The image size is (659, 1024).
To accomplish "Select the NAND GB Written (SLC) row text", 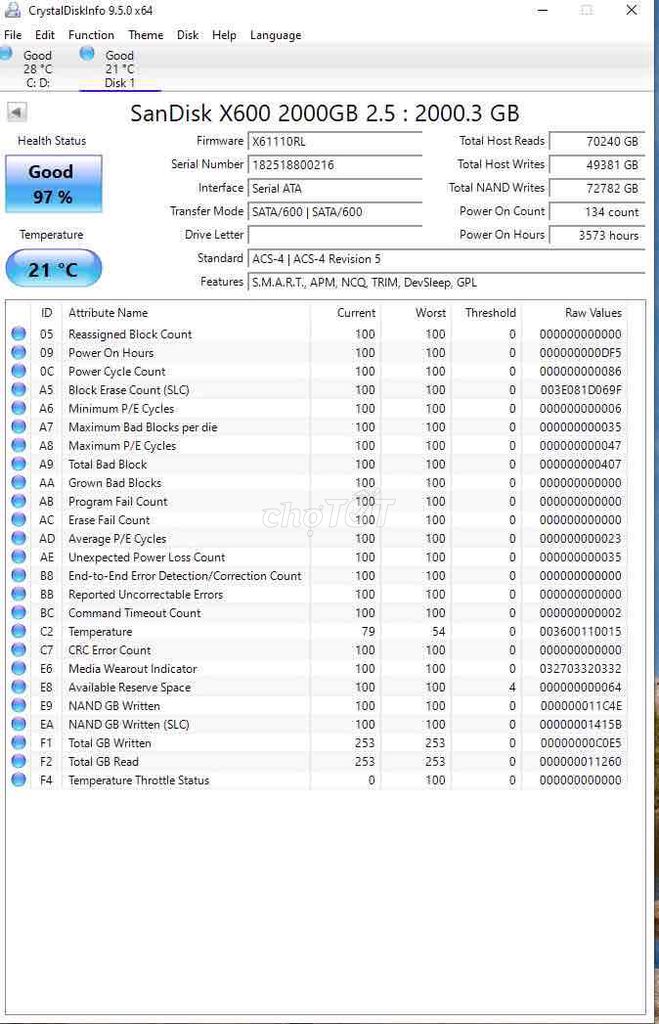I will (x=129, y=724).
